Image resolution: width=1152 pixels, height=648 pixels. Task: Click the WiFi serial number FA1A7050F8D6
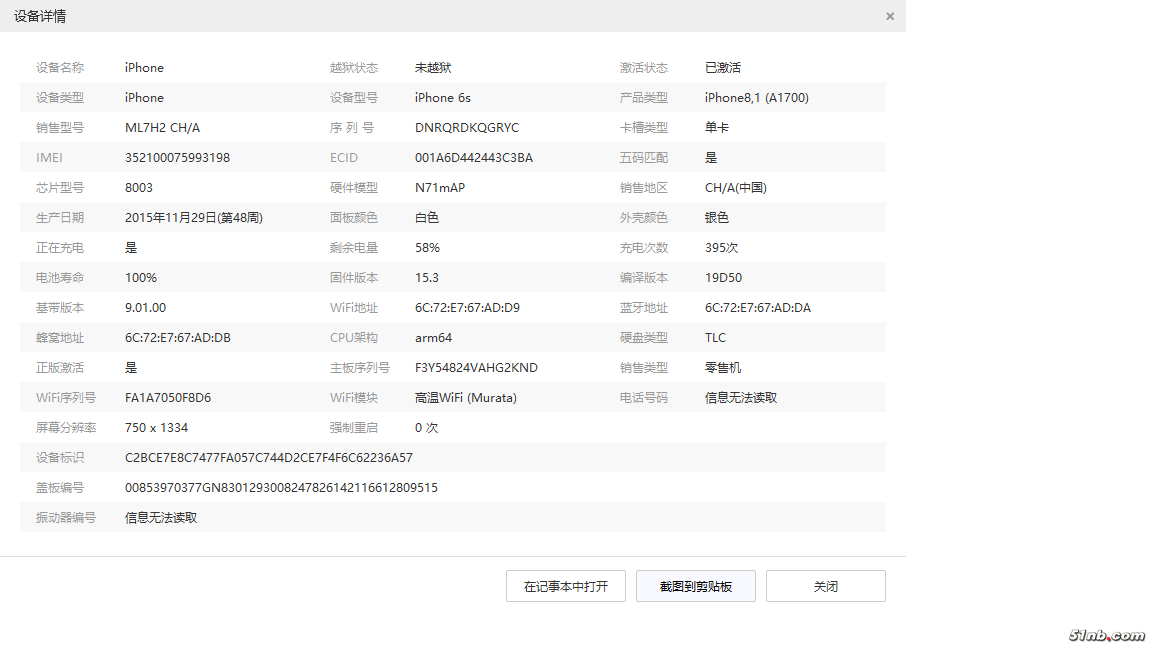pos(167,398)
